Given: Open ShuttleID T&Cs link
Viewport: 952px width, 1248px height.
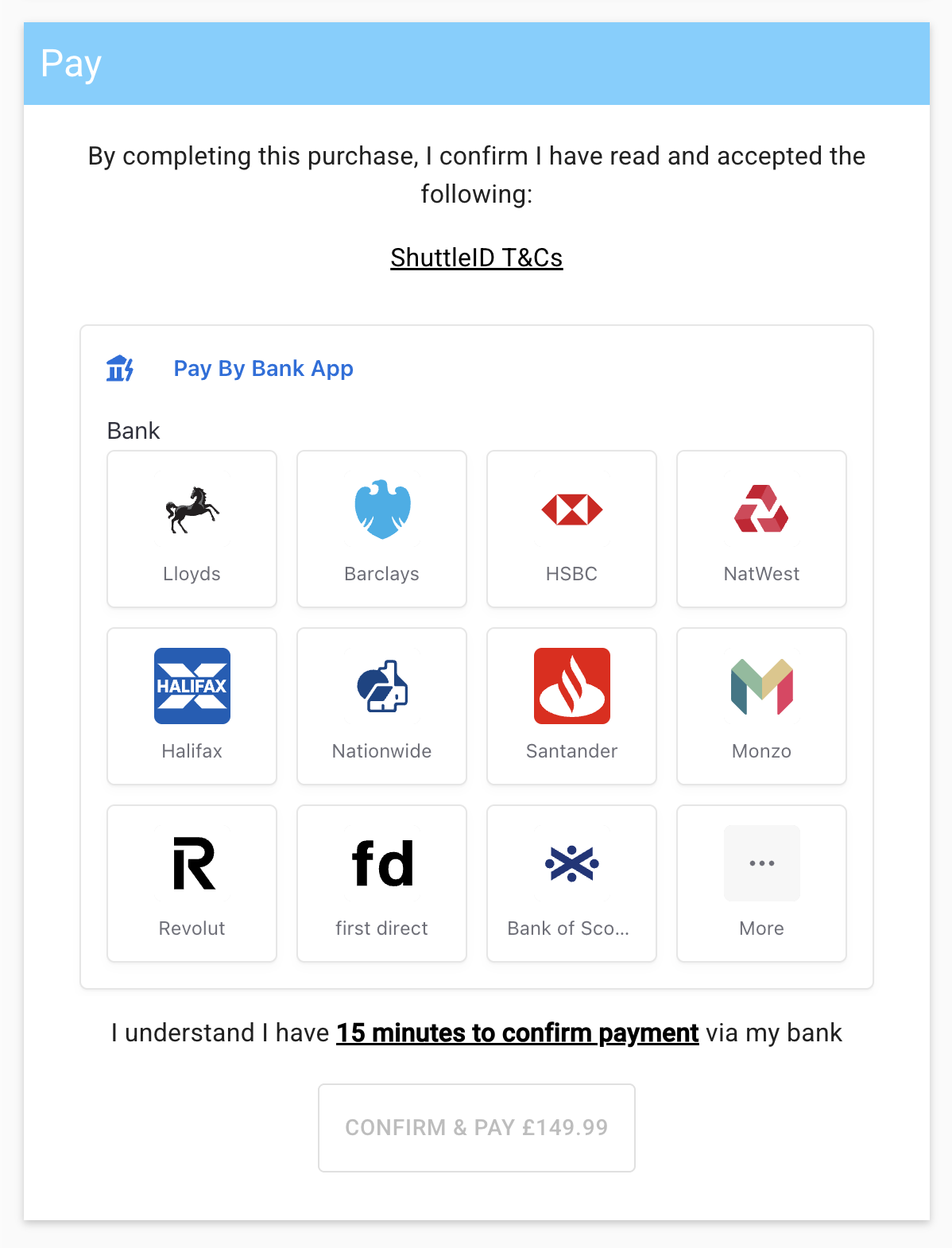Looking at the screenshot, I should coord(476,258).
